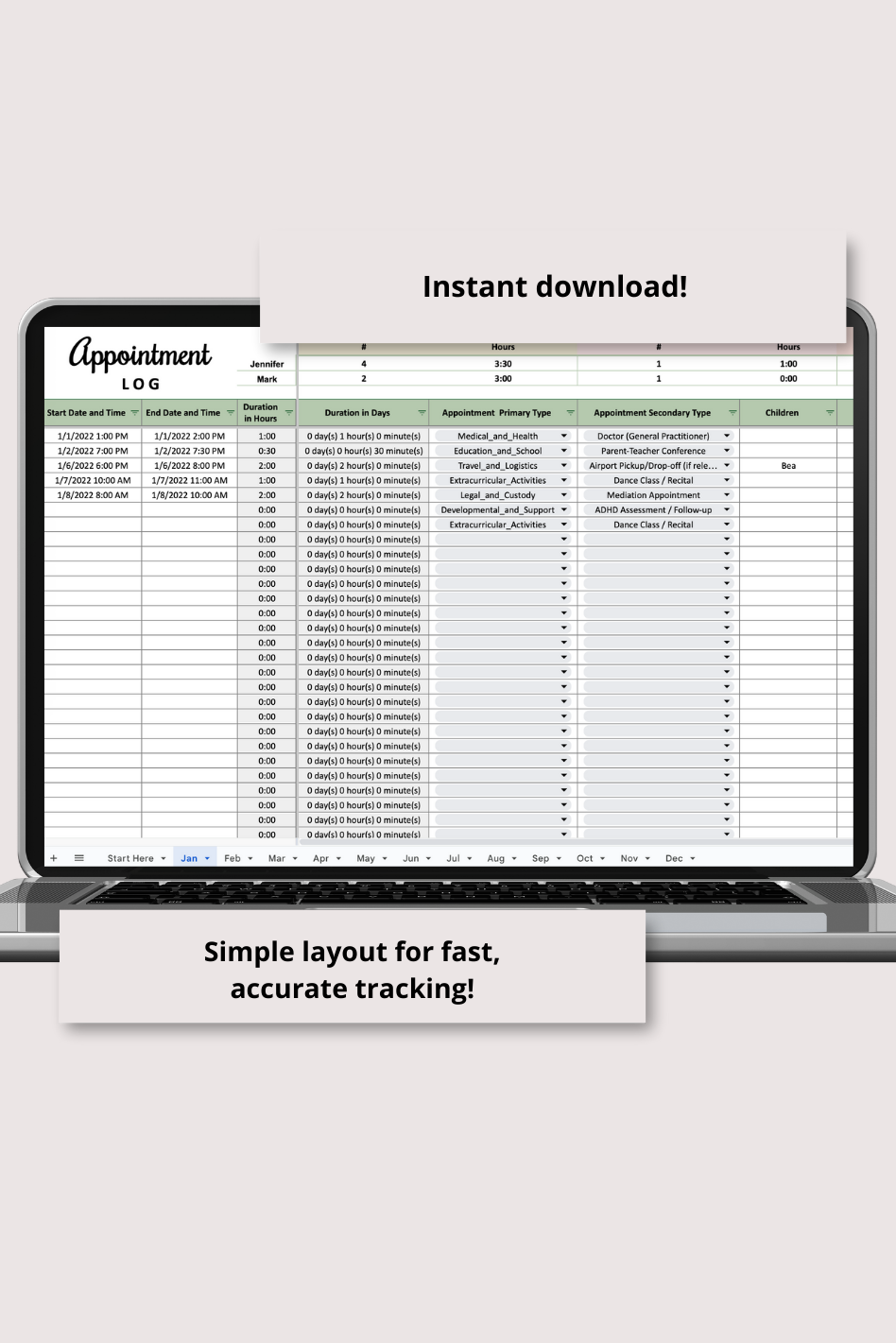Switch to the Feb sheet tab

coord(231,857)
